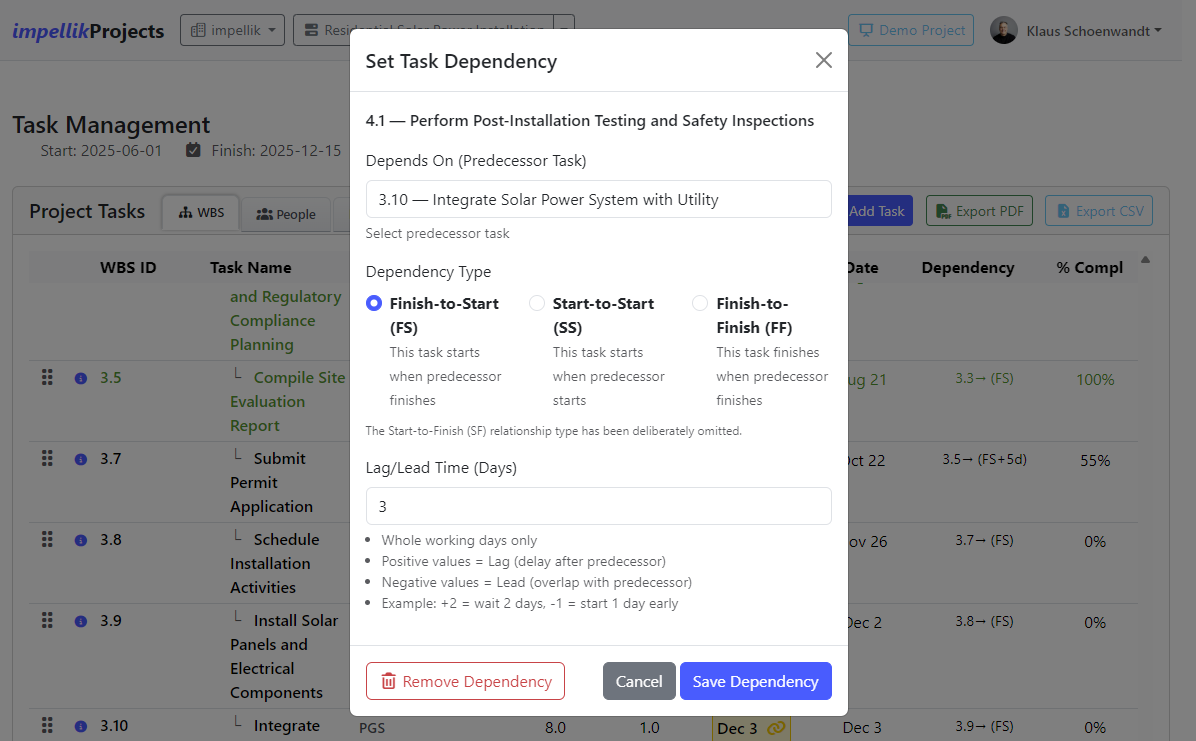Click the Remove Dependency button

point(465,681)
